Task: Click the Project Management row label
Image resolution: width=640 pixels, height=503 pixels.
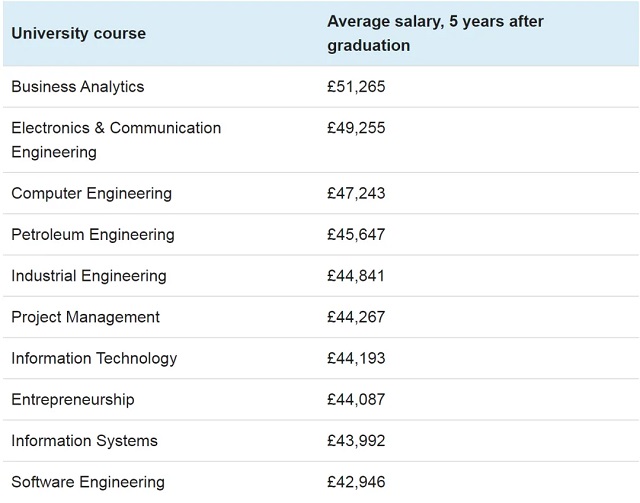Action: [85, 317]
